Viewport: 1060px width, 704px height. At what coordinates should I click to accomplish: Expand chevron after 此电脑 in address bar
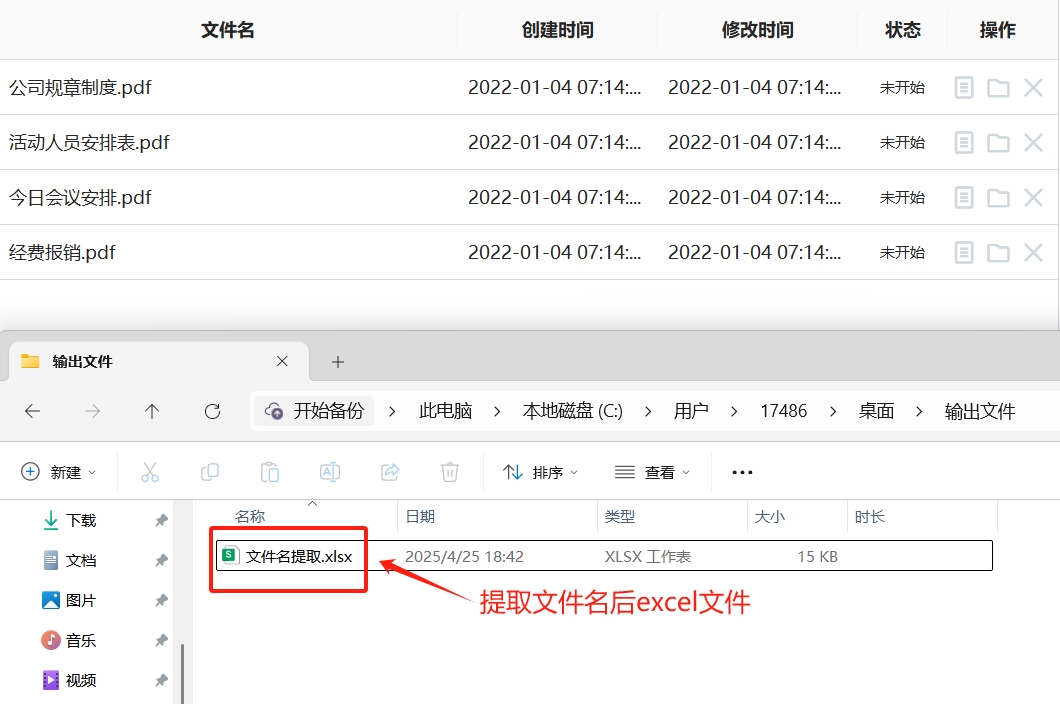(497, 411)
